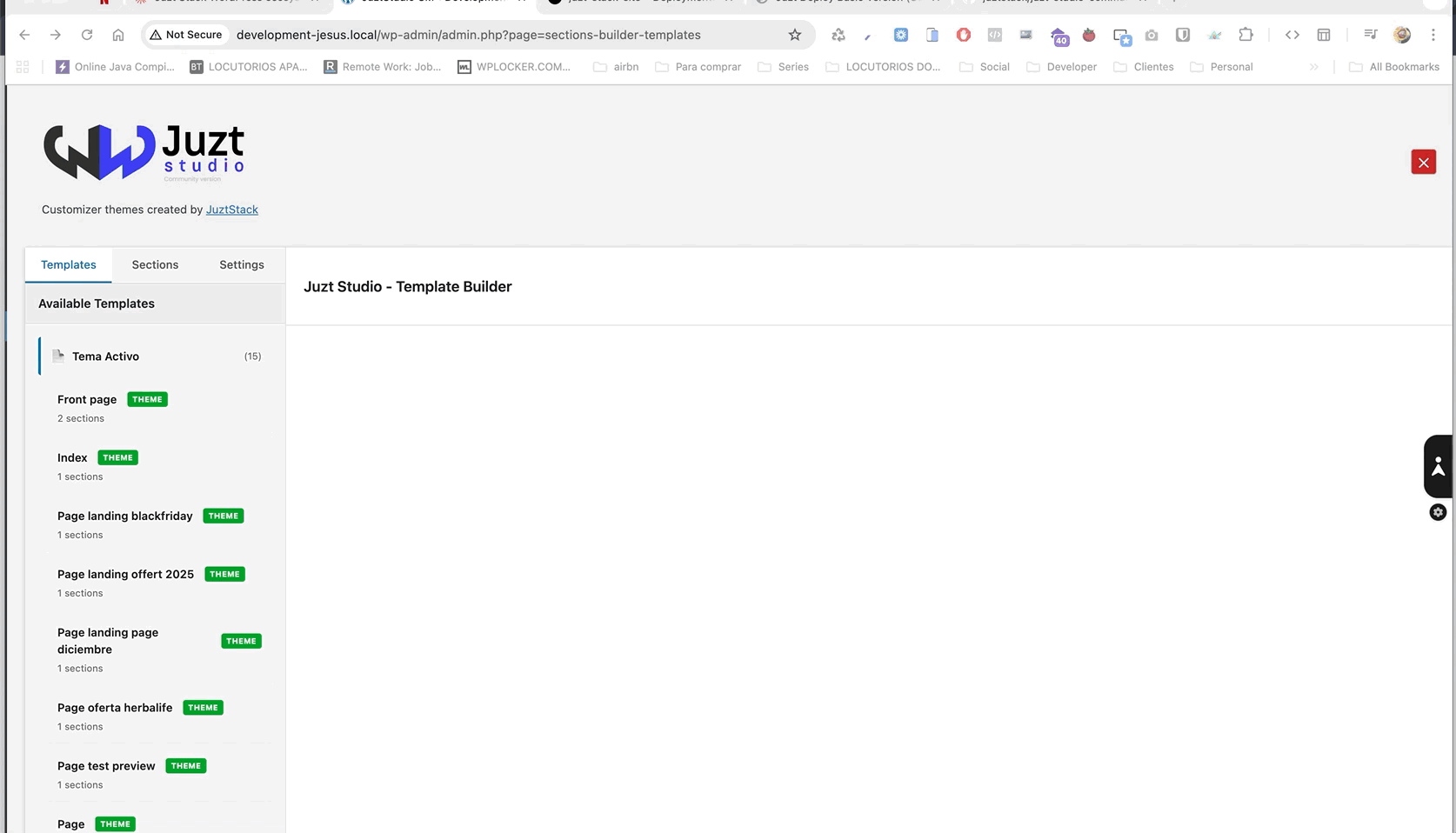Open the Personal bookmarks folder
1456x833 pixels.
(x=1220, y=67)
